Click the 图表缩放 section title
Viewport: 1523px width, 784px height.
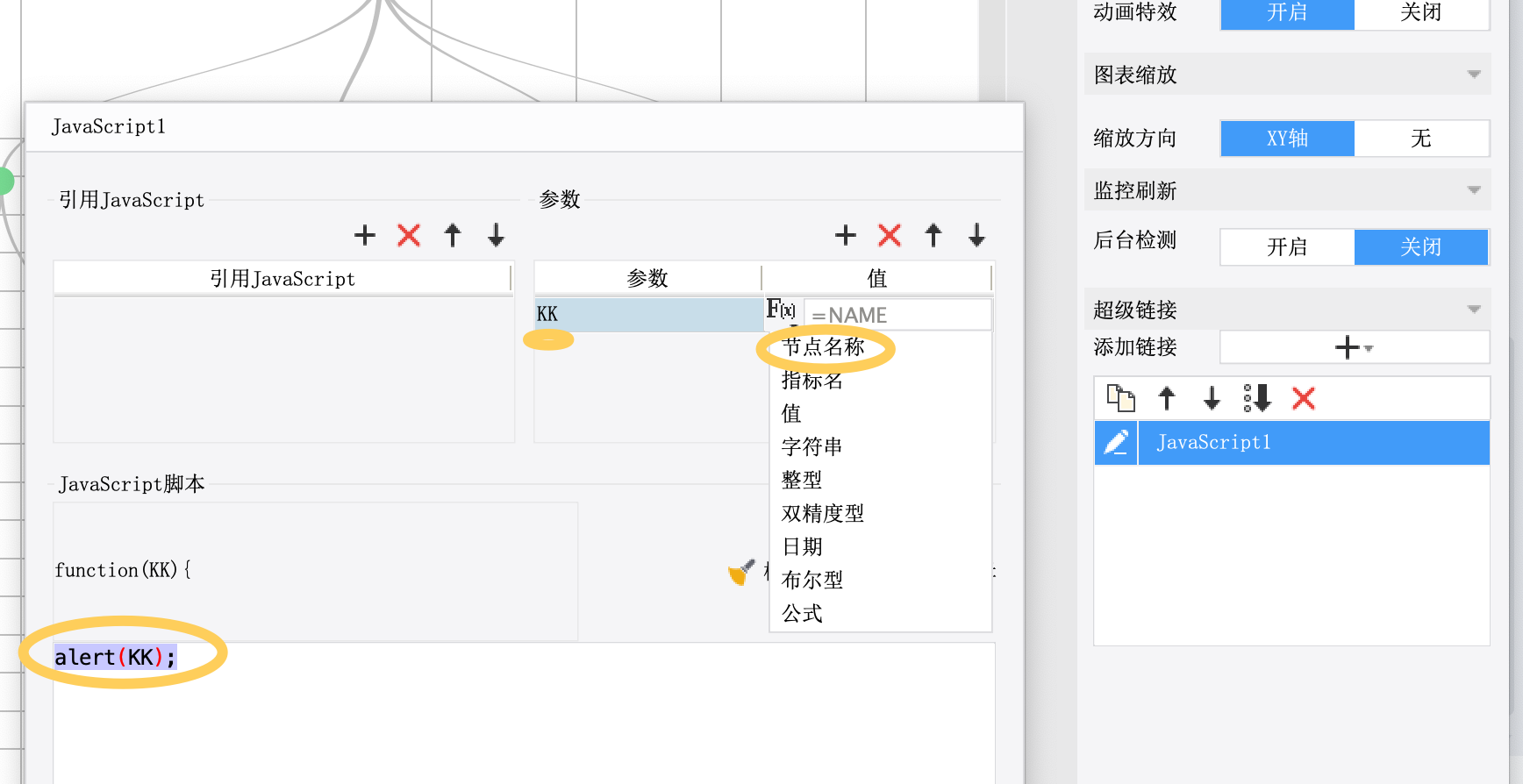tap(1135, 75)
